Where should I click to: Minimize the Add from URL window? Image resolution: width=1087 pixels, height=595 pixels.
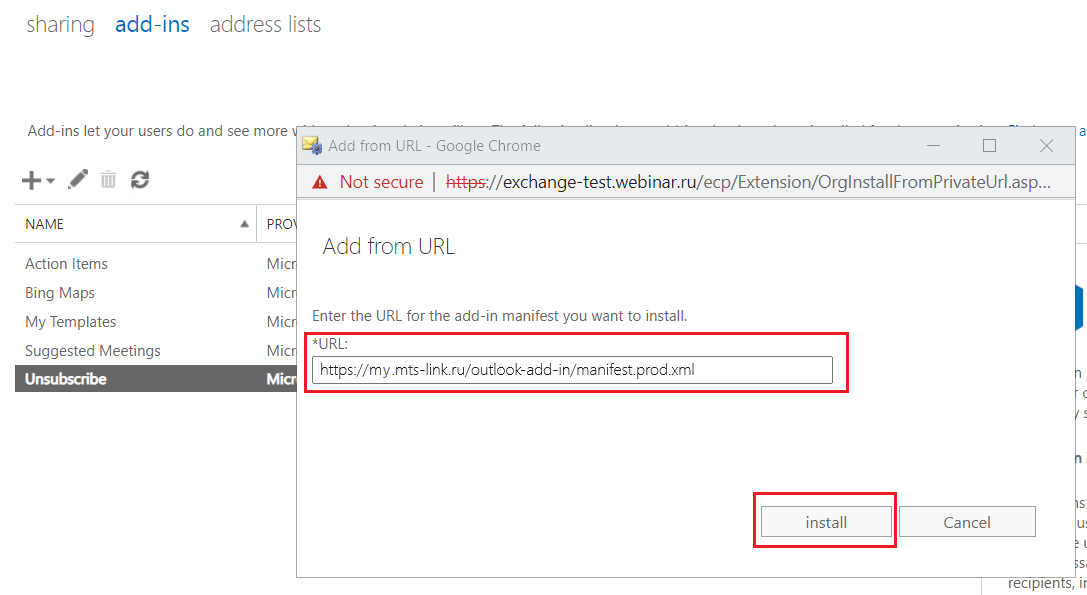coord(933,146)
